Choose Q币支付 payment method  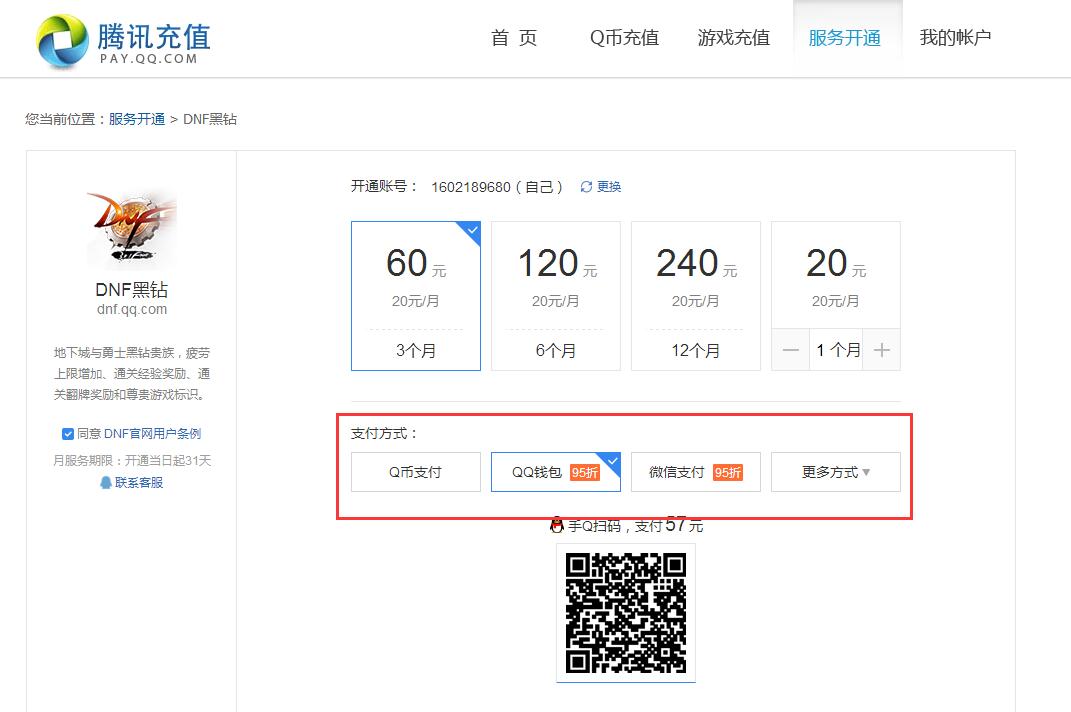click(x=416, y=472)
